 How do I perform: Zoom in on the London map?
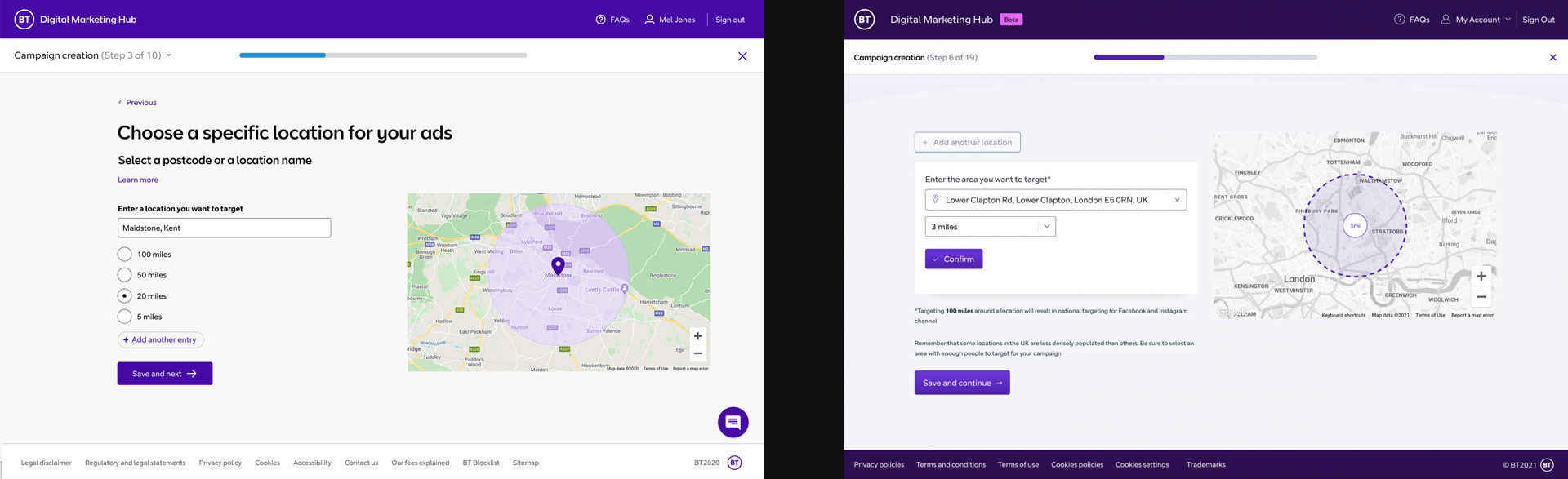(x=1481, y=276)
